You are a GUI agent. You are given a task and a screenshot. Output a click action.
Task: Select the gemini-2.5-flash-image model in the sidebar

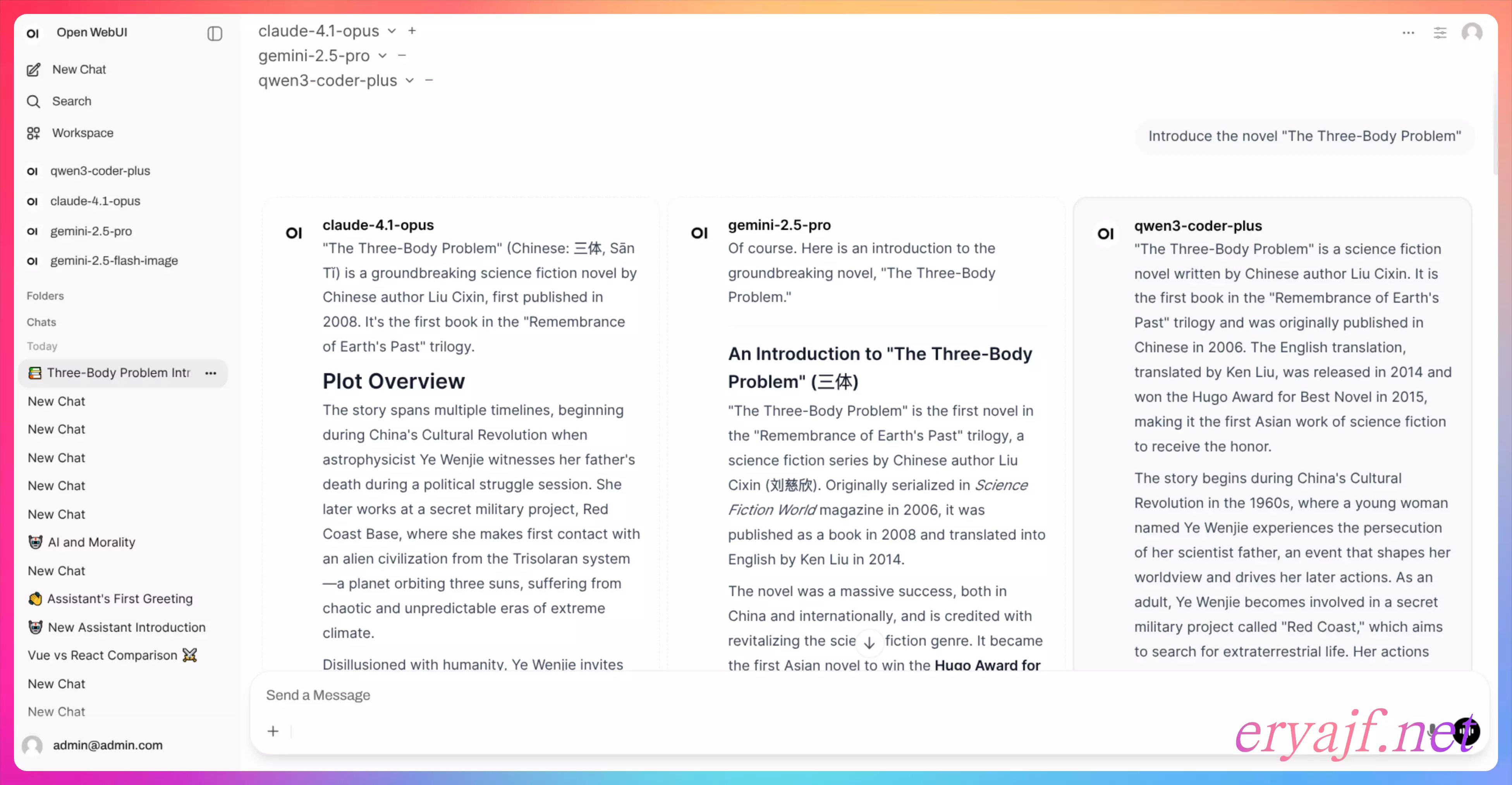[x=114, y=261]
